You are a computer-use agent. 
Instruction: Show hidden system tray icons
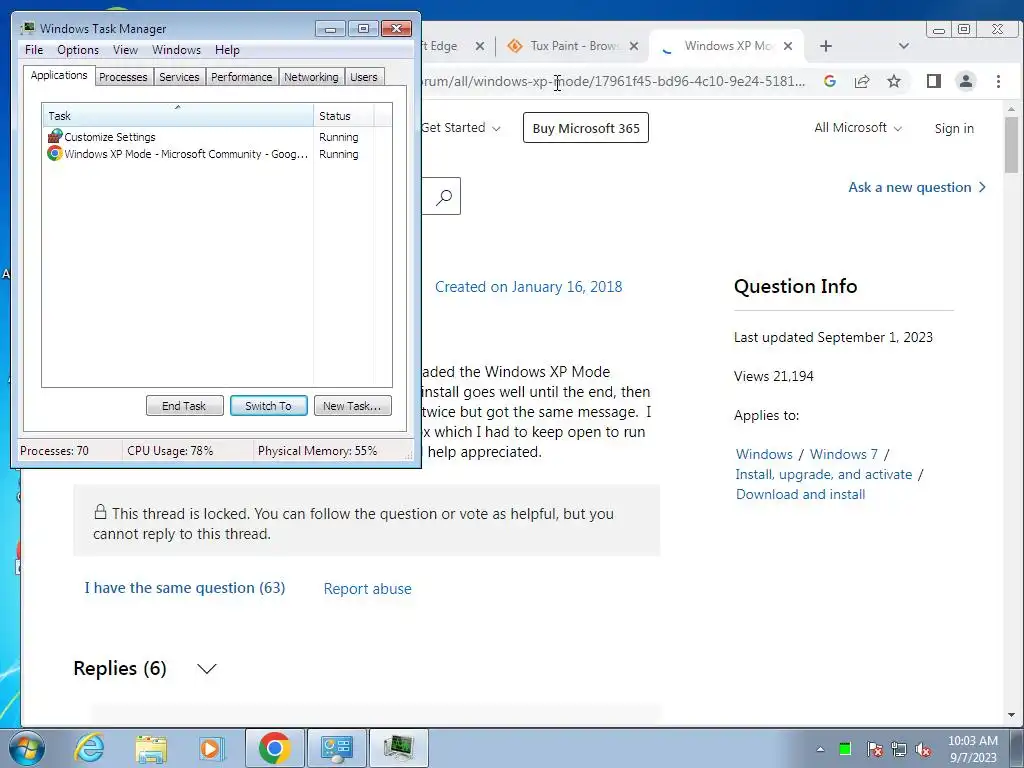(820, 749)
